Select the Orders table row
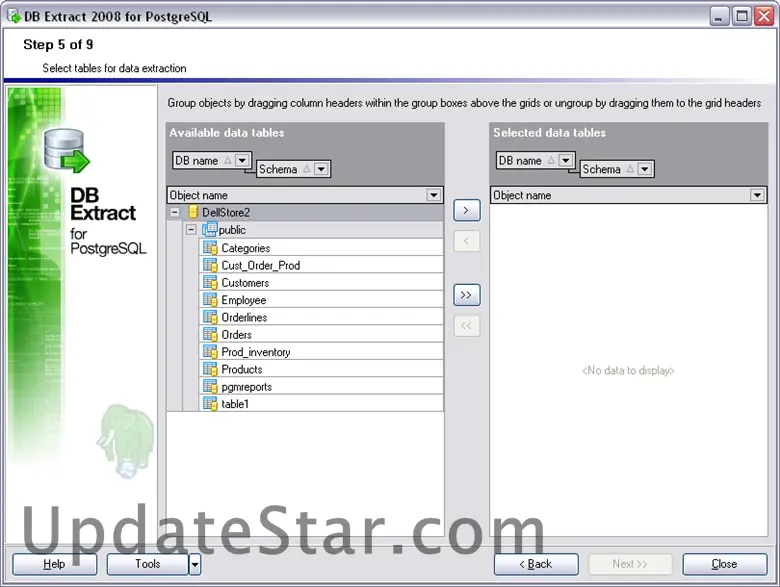The width and height of the screenshot is (780, 587). click(x=321, y=334)
